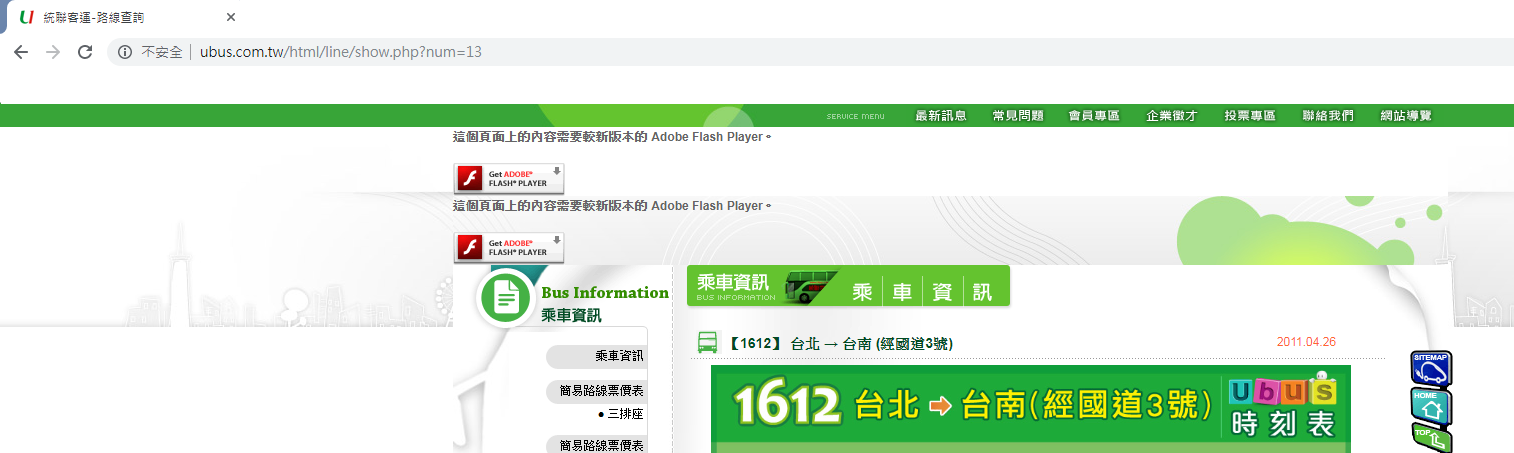Screen dimensions: 1514x453
Task: Click the U favicon on the browser tab
Action: [27, 17]
